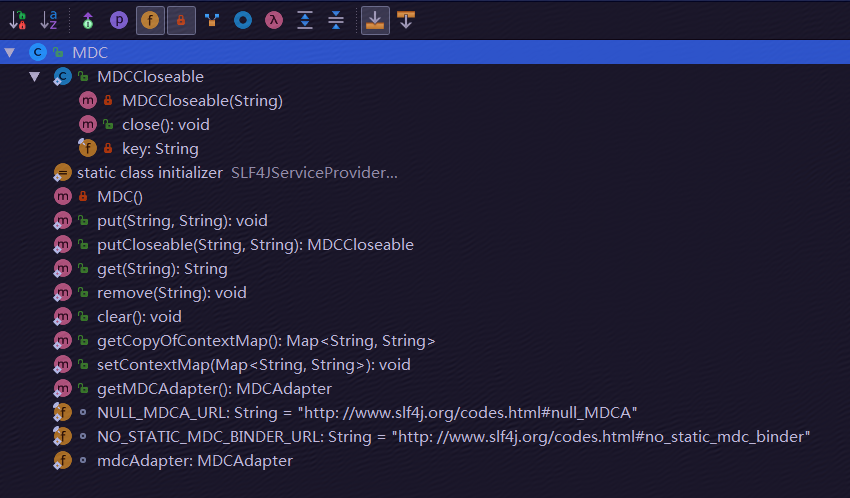This screenshot has height=498, width=850.
Task: Click Expand All toolbar icon
Action: click(305, 21)
